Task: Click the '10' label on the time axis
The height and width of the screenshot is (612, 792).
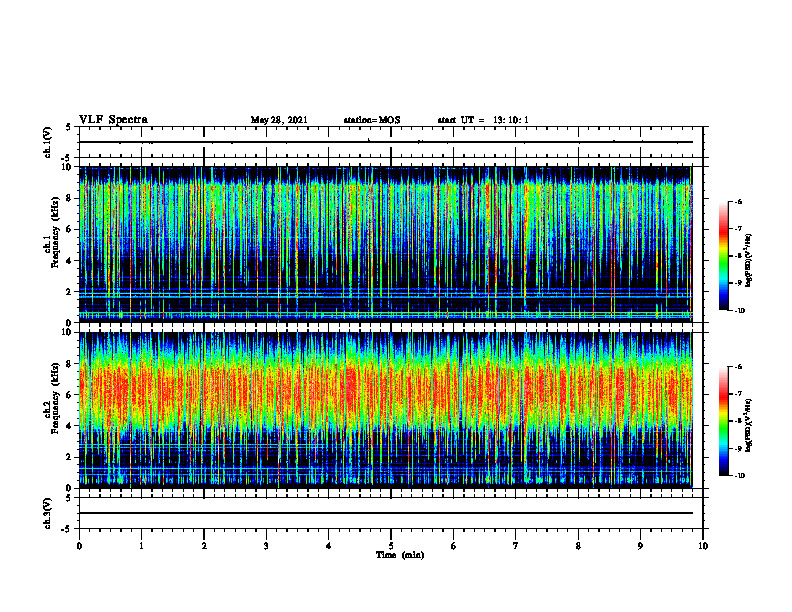Action: coord(703,546)
